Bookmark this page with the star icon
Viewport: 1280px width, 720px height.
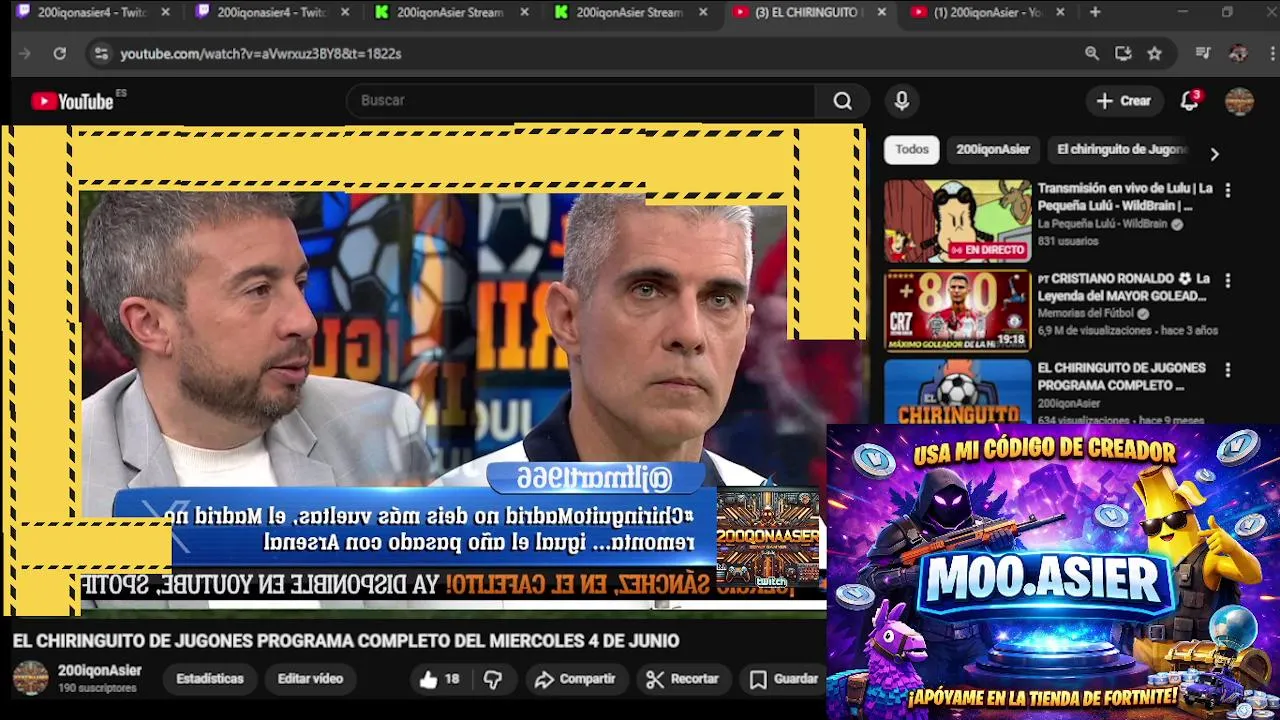coord(1155,53)
